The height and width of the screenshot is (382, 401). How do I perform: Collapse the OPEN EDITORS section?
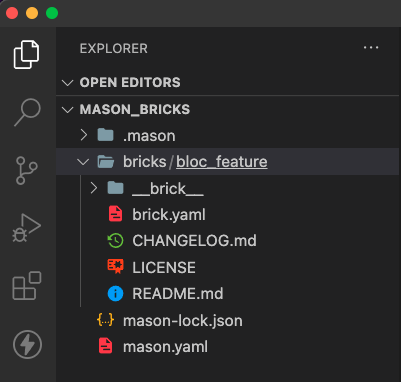pos(68,83)
